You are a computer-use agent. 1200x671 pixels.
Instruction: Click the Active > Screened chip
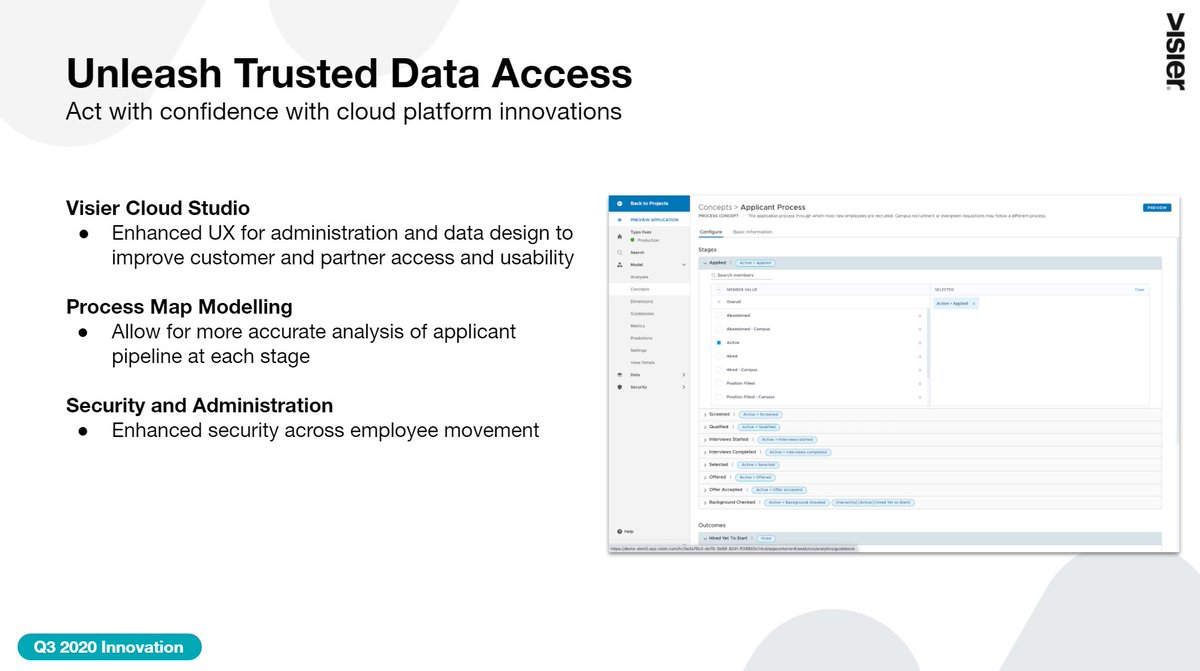pos(760,414)
